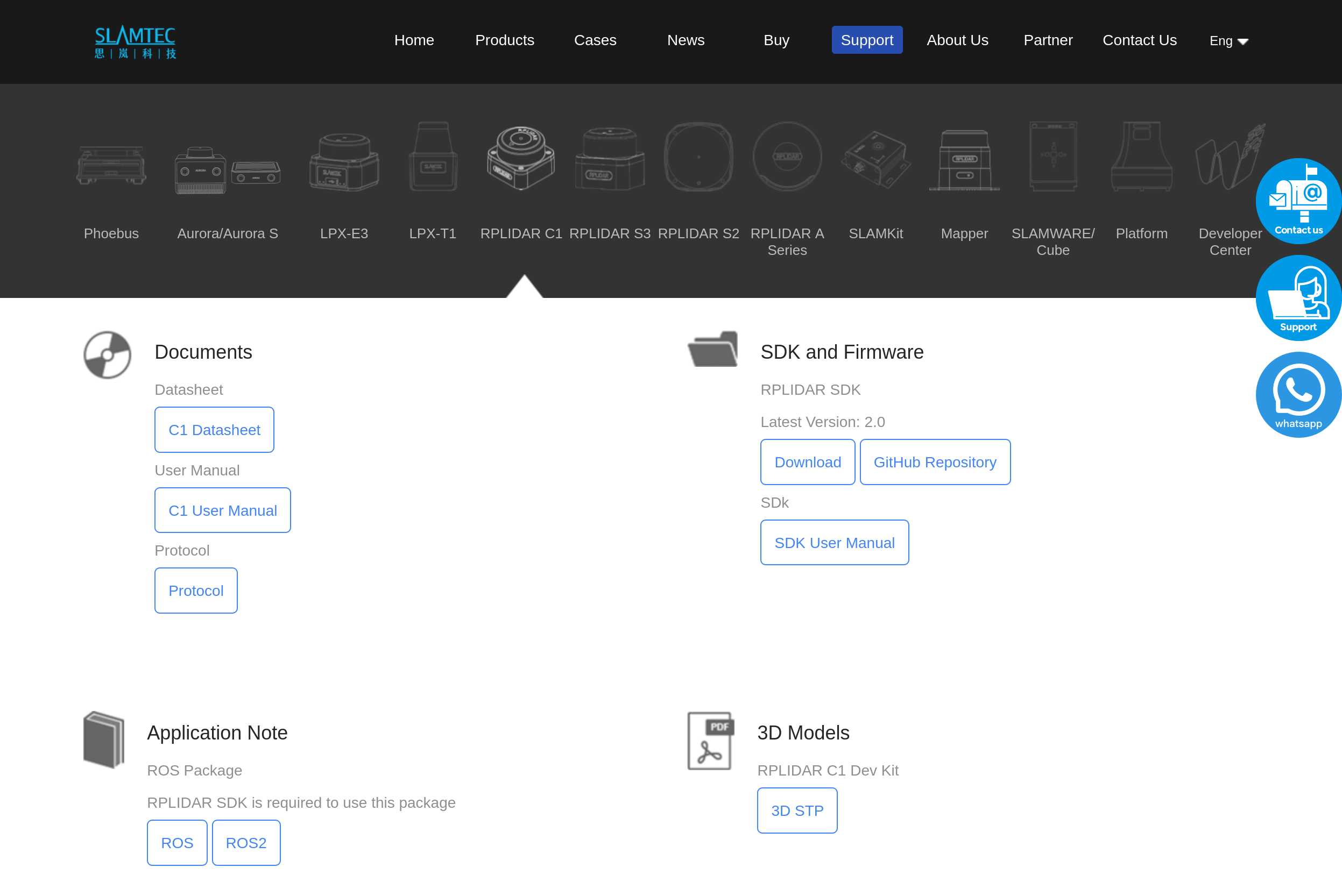Click the floating Support agent icon
The width and height of the screenshot is (1342, 896).
click(1298, 298)
